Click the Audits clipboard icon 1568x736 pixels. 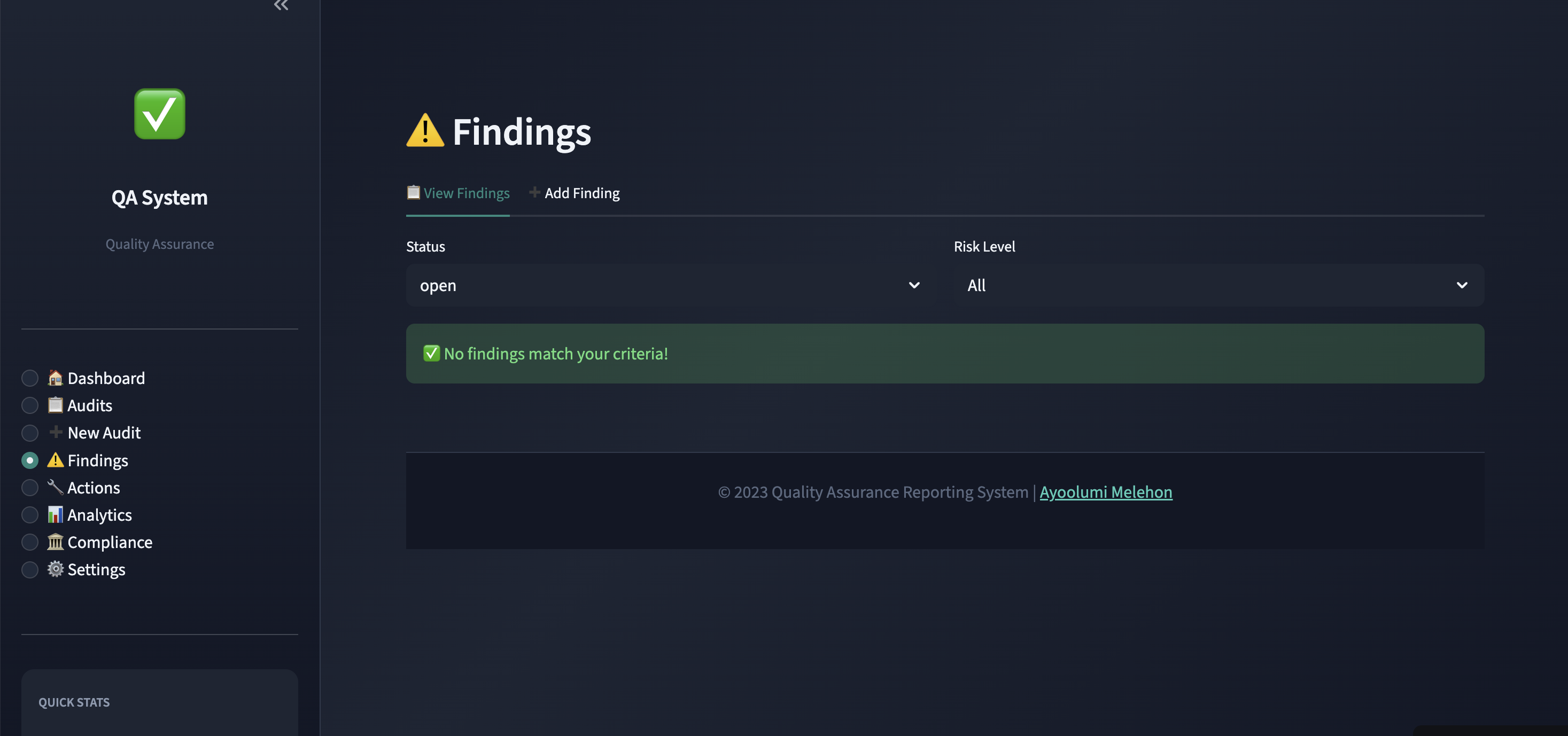pos(56,405)
